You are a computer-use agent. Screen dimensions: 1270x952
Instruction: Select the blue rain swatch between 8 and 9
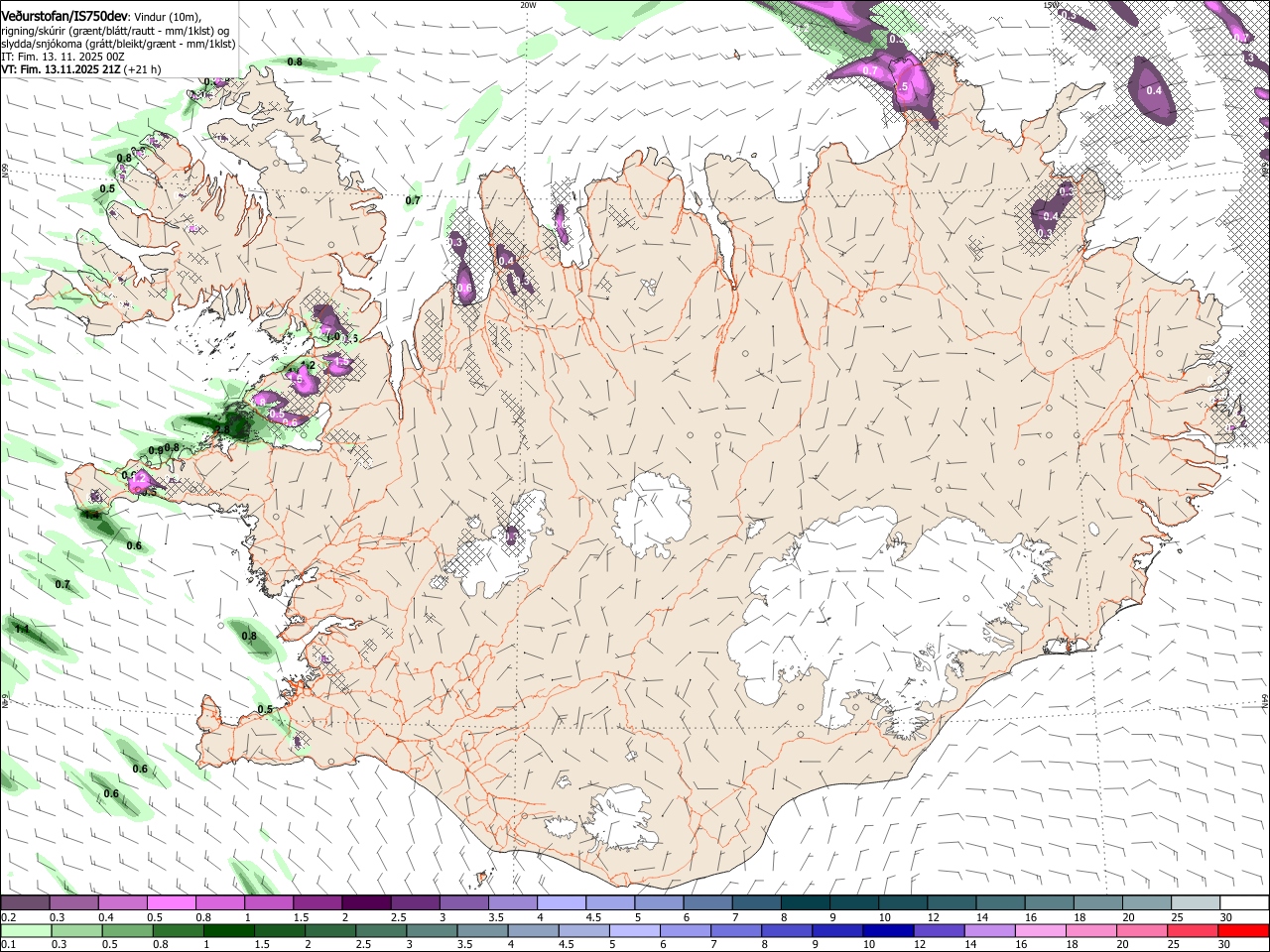[789, 931]
